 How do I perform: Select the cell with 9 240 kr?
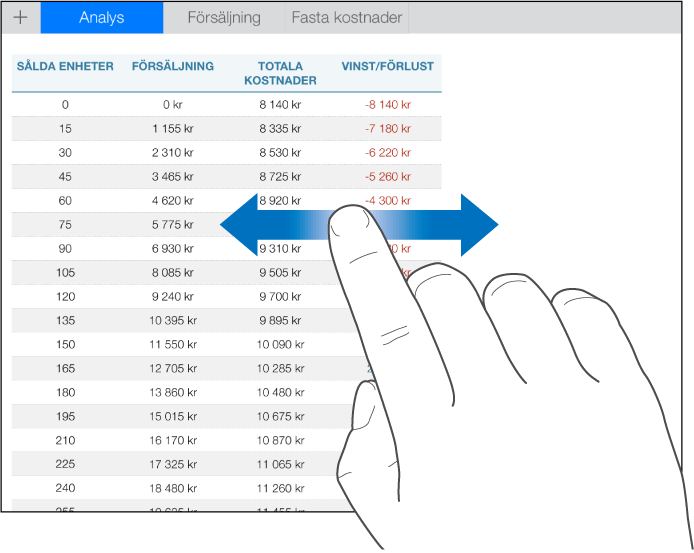(x=173, y=297)
